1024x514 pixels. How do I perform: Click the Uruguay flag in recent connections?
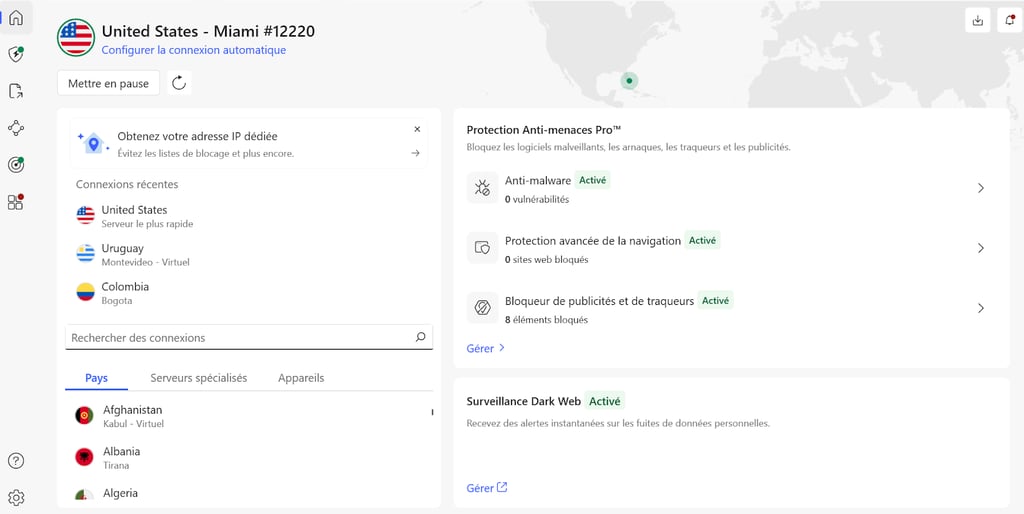[x=86, y=253]
